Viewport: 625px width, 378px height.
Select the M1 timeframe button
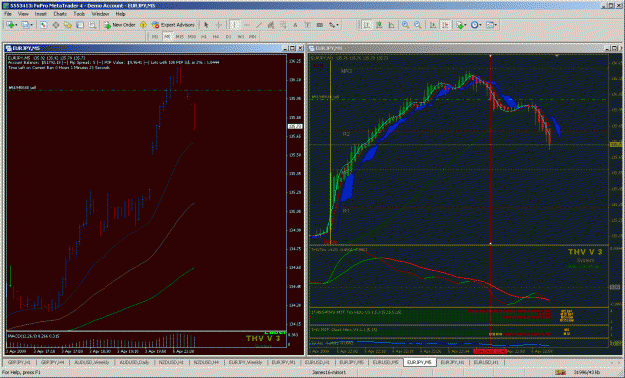tap(155, 37)
